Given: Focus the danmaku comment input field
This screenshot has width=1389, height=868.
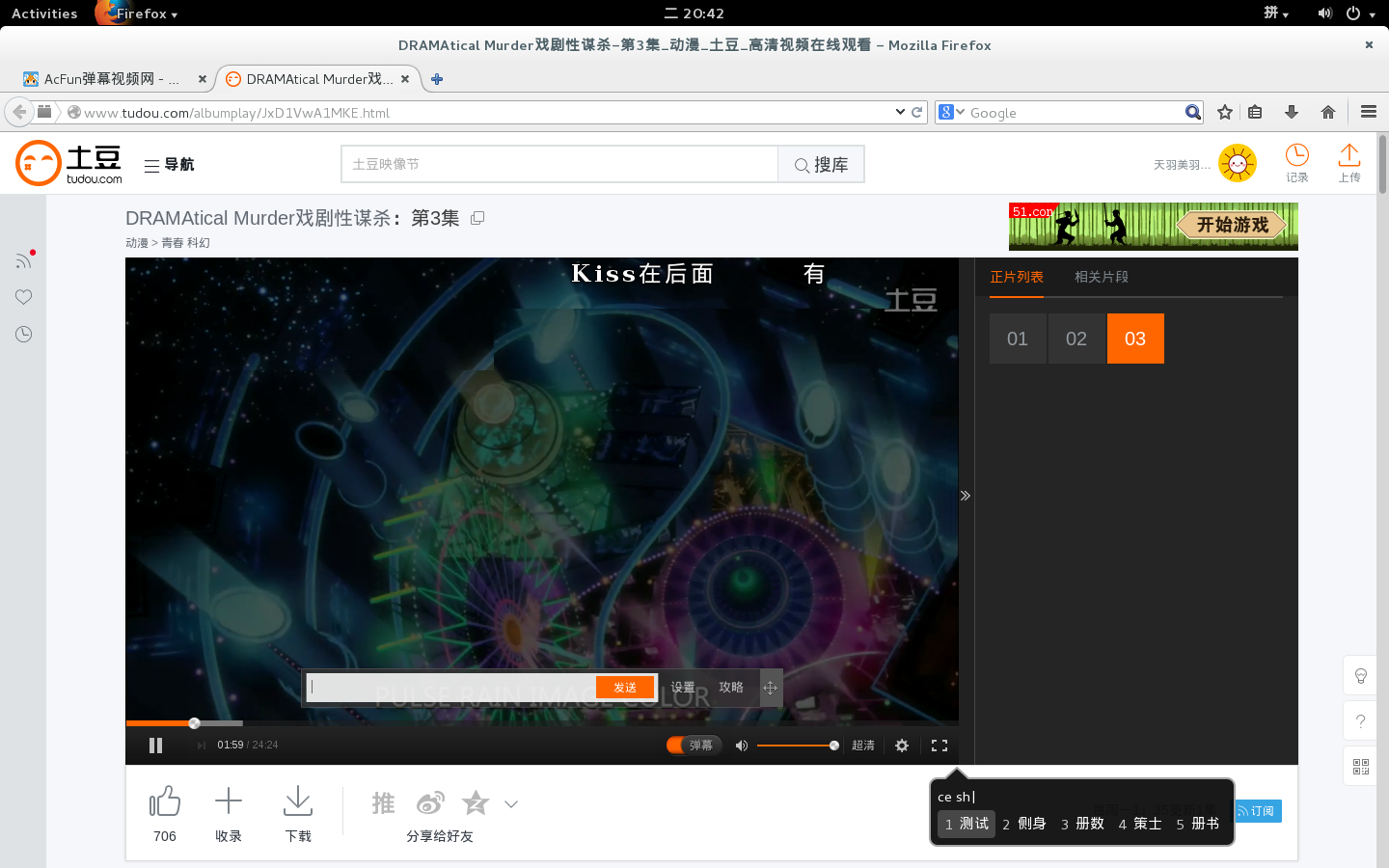Looking at the screenshot, I should (x=451, y=687).
